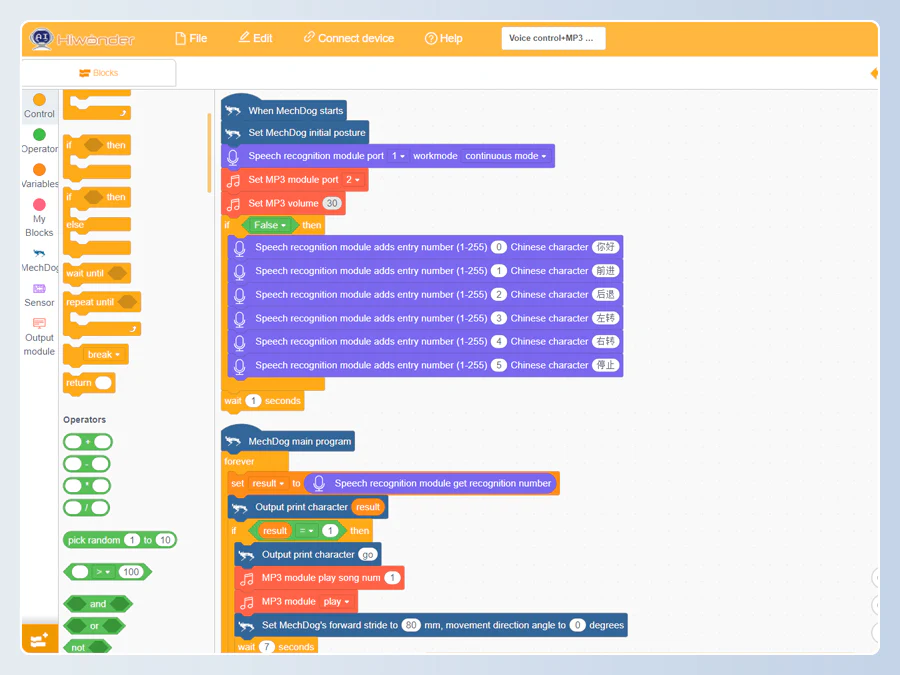The width and height of the screenshot is (900, 675).
Task: Select the Control category circle
Action: click(39, 100)
